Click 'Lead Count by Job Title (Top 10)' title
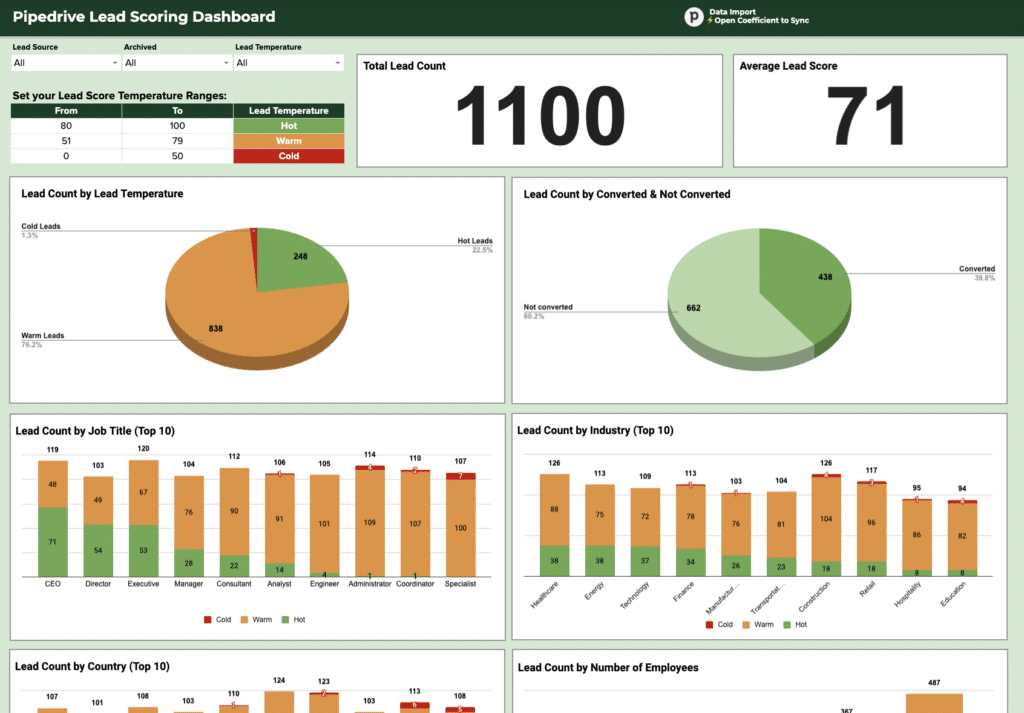Viewport: 1024px width, 713px height. [x=95, y=431]
